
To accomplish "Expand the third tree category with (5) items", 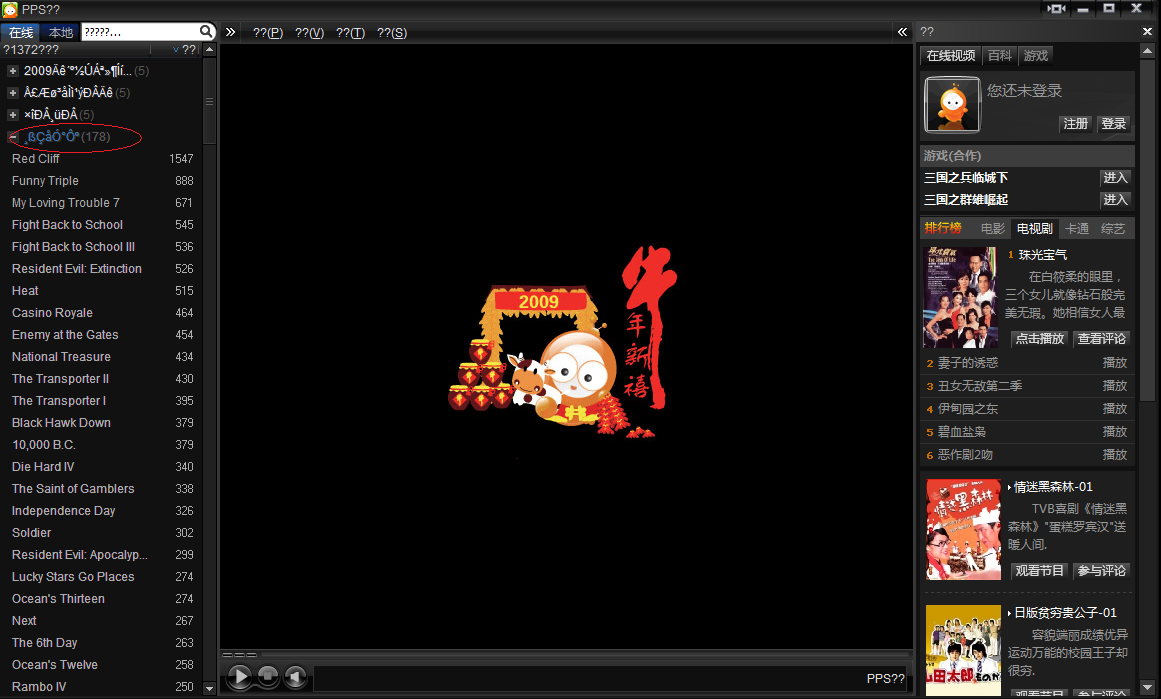I will [13, 115].
